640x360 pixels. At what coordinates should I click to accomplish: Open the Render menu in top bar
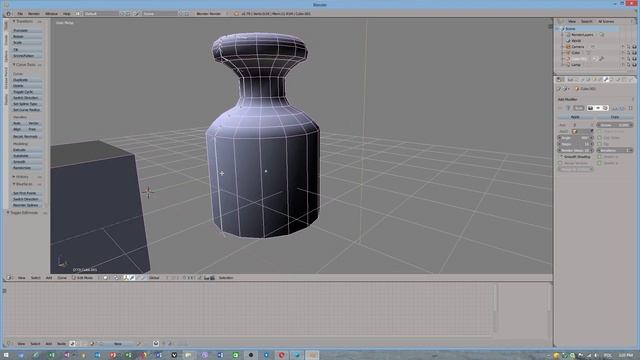coord(33,13)
